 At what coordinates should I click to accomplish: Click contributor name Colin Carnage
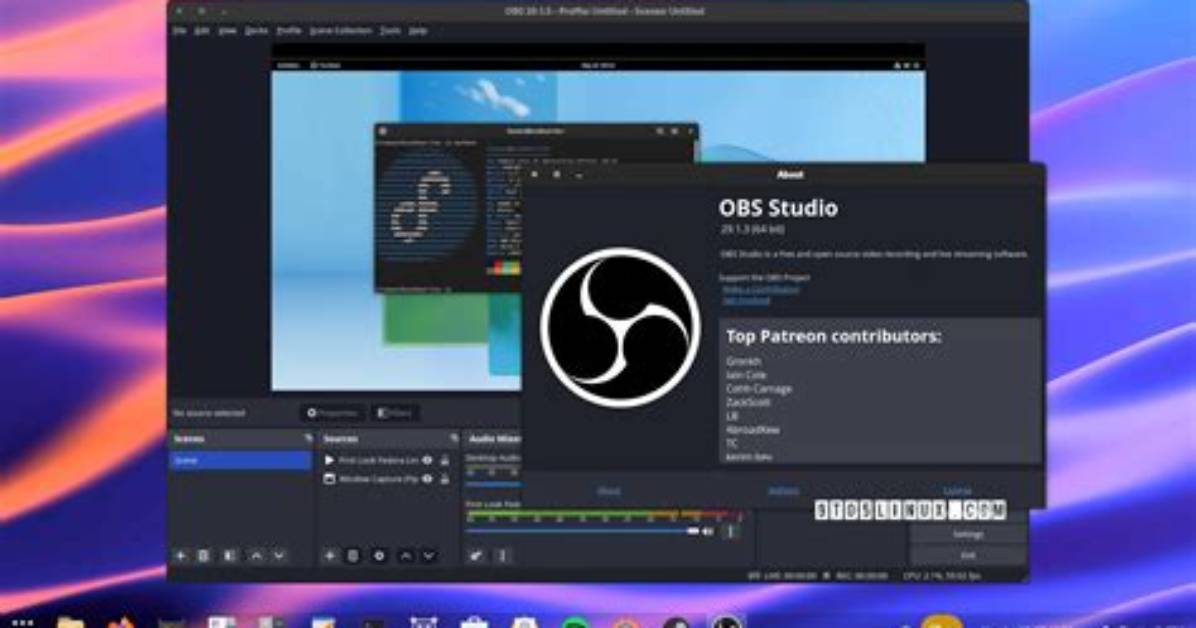(x=759, y=388)
